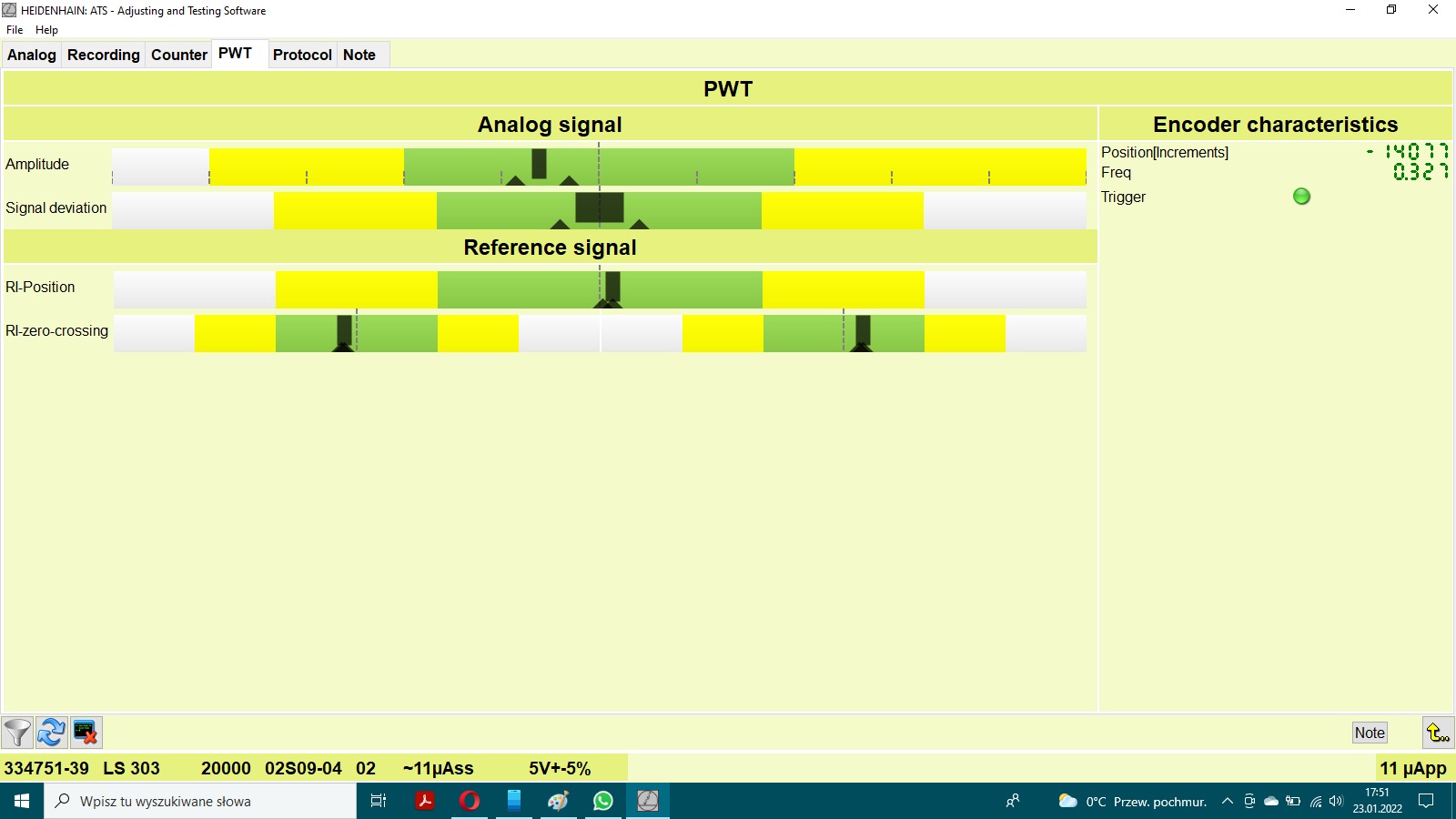Viewport: 1456px width, 819px height.
Task: Open Task View in the taskbar
Action: click(379, 801)
